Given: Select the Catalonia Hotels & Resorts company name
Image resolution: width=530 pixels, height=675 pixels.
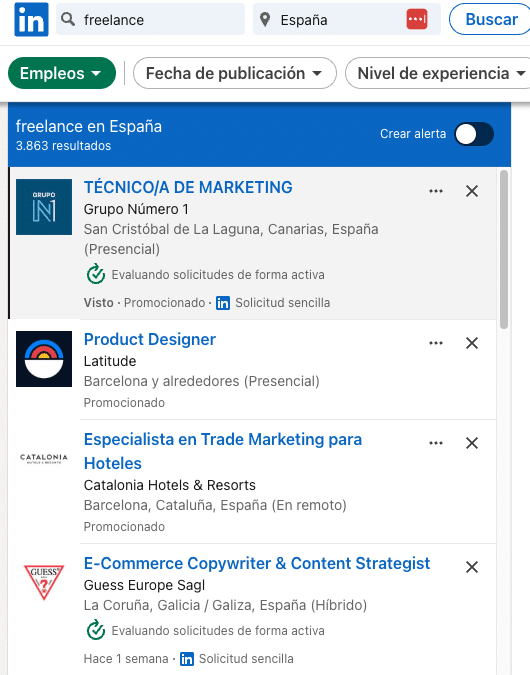Looking at the screenshot, I should coord(170,485).
